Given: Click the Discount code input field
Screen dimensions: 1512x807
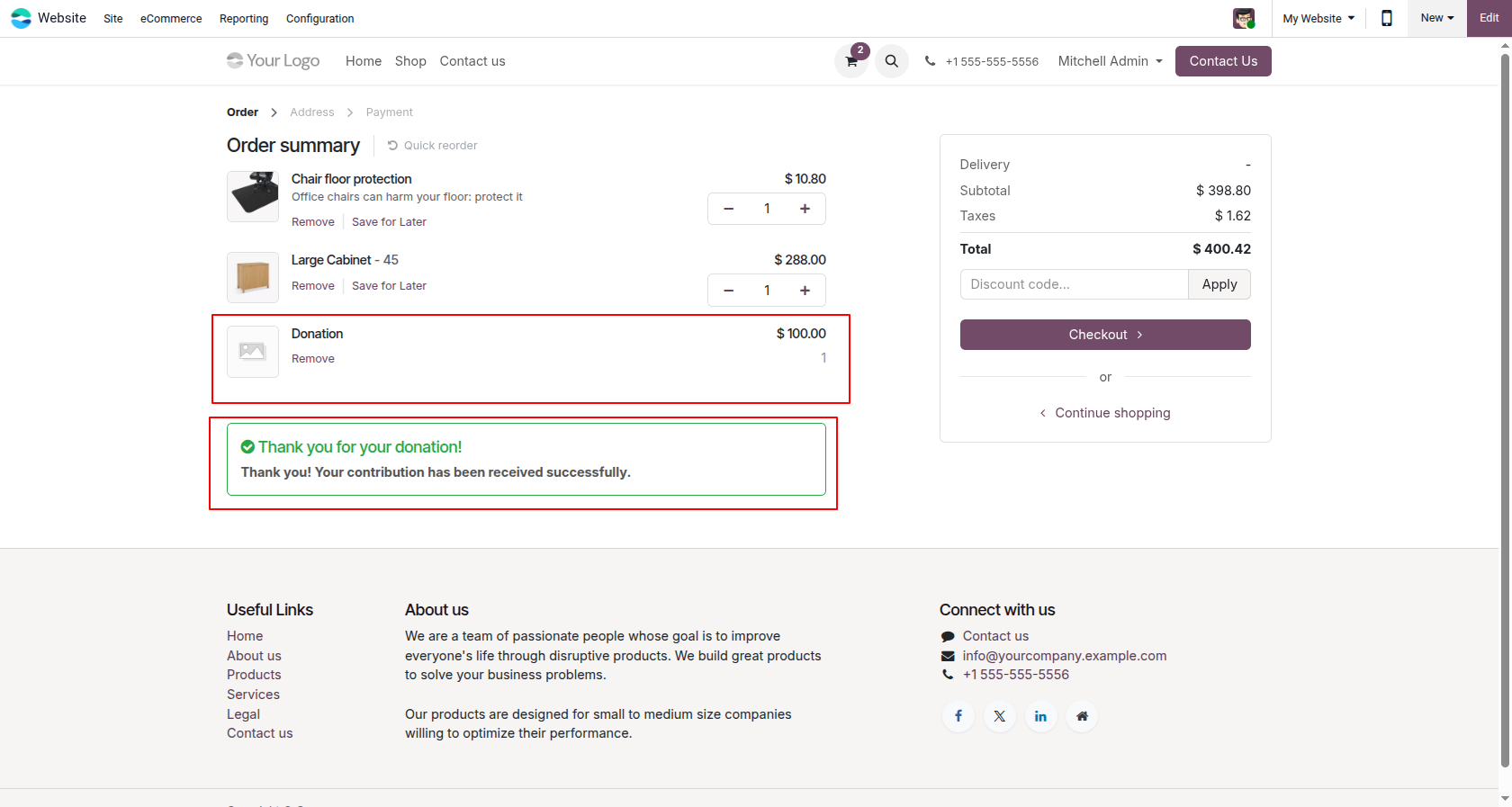Looking at the screenshot, I should (1074, 284).
